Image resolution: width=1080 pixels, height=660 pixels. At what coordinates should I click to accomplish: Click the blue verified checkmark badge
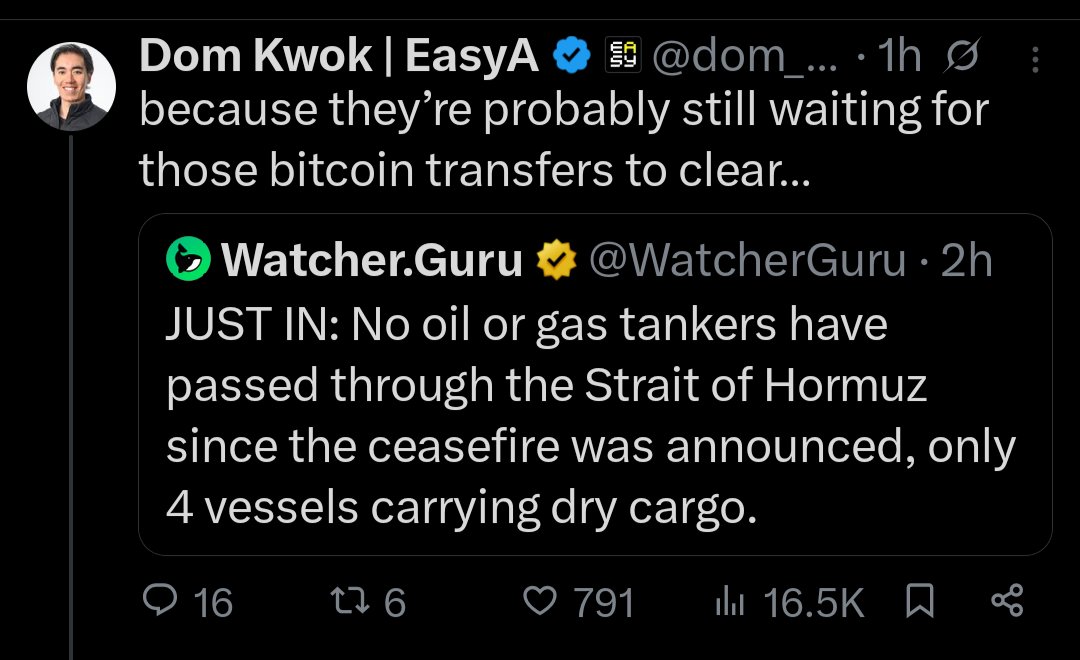572,58
